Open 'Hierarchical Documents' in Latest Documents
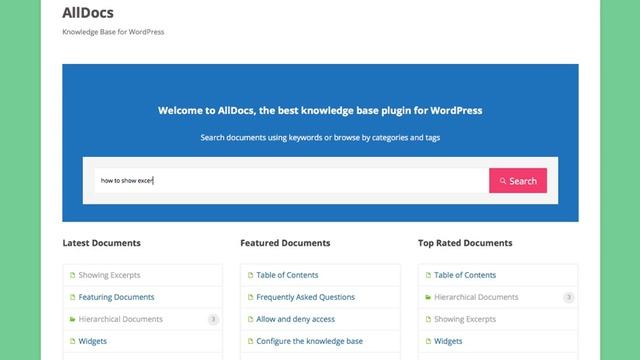 click(120, 319)
